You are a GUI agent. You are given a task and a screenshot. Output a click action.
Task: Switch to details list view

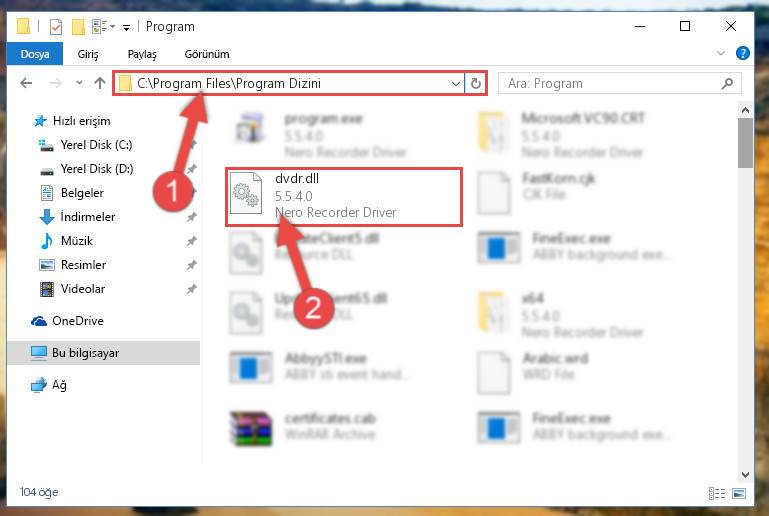tap(717, 493)
